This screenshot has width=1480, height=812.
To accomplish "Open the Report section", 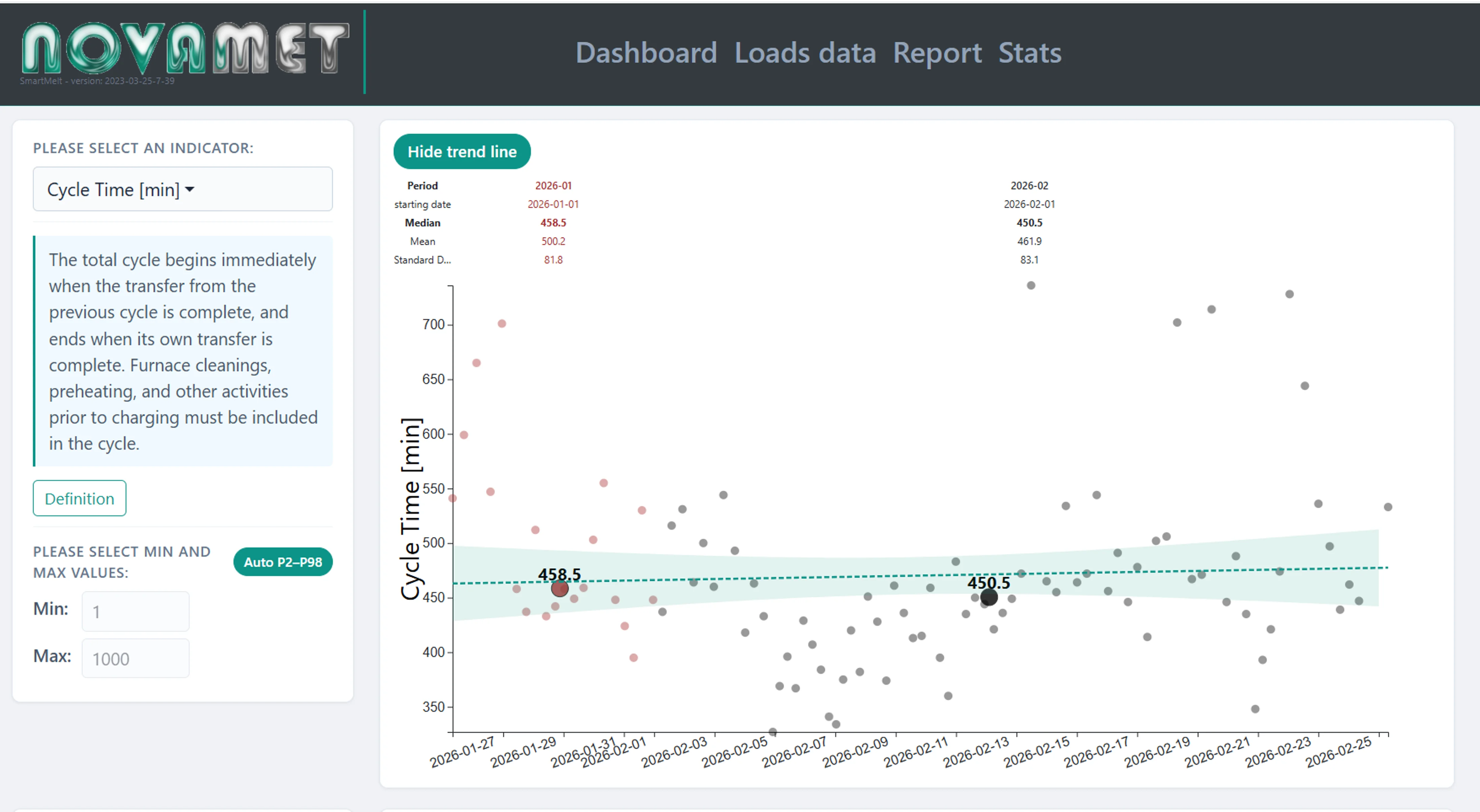I will tap(938, 53).
